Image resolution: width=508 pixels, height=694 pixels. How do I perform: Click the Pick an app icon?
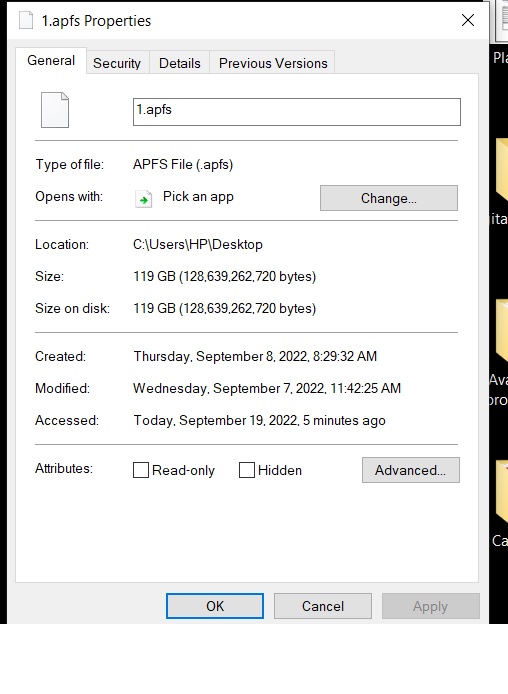[x=143, y=199]
